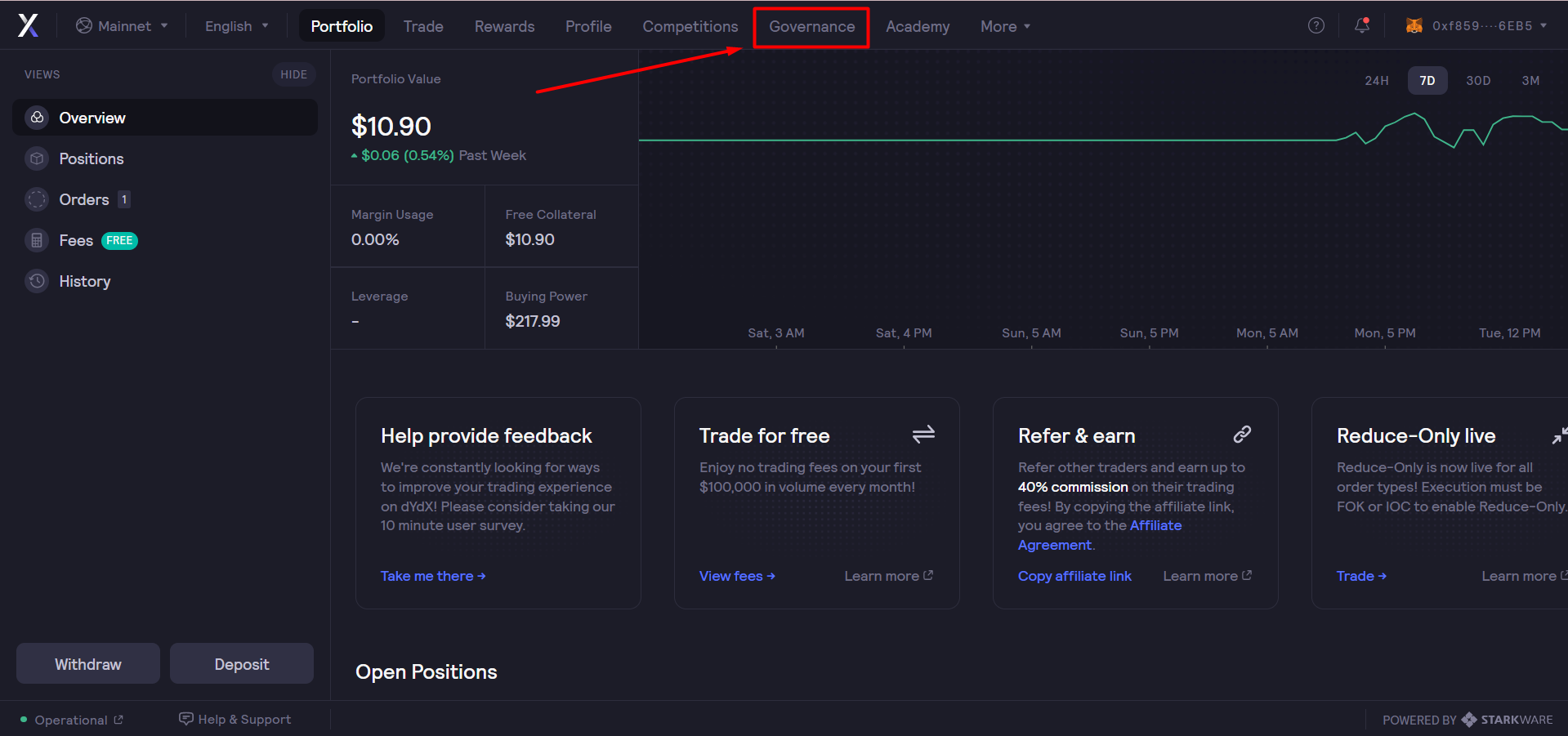Click the Positions cube icon
The height and width of the screenshot is (736, 1568).
[37, 158]
